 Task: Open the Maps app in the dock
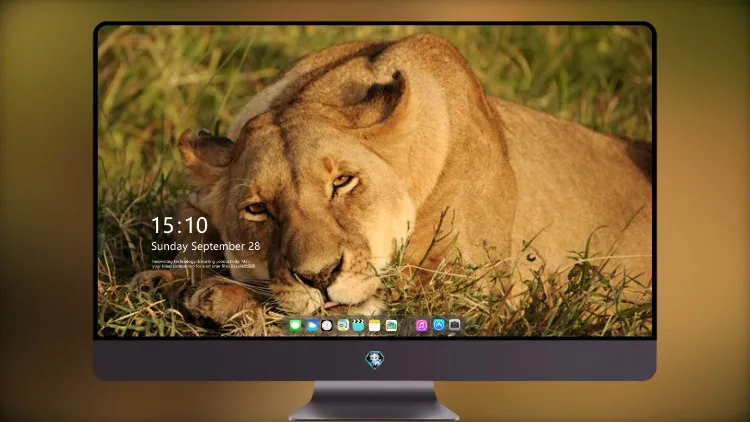tap(343, 326)
